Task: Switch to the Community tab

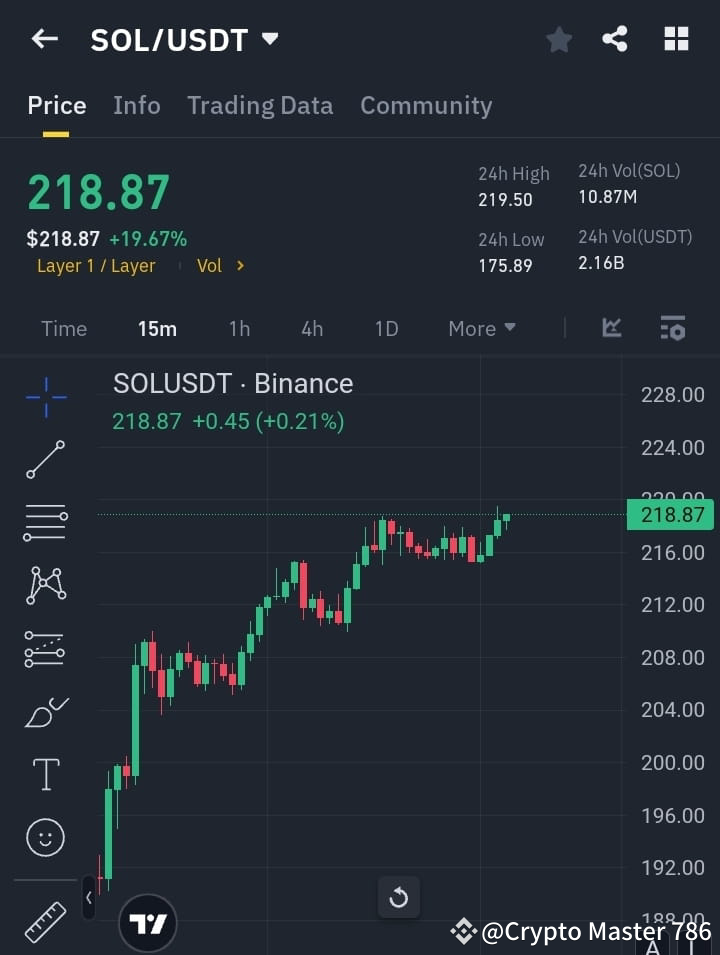Action: (x=426, y=105)
